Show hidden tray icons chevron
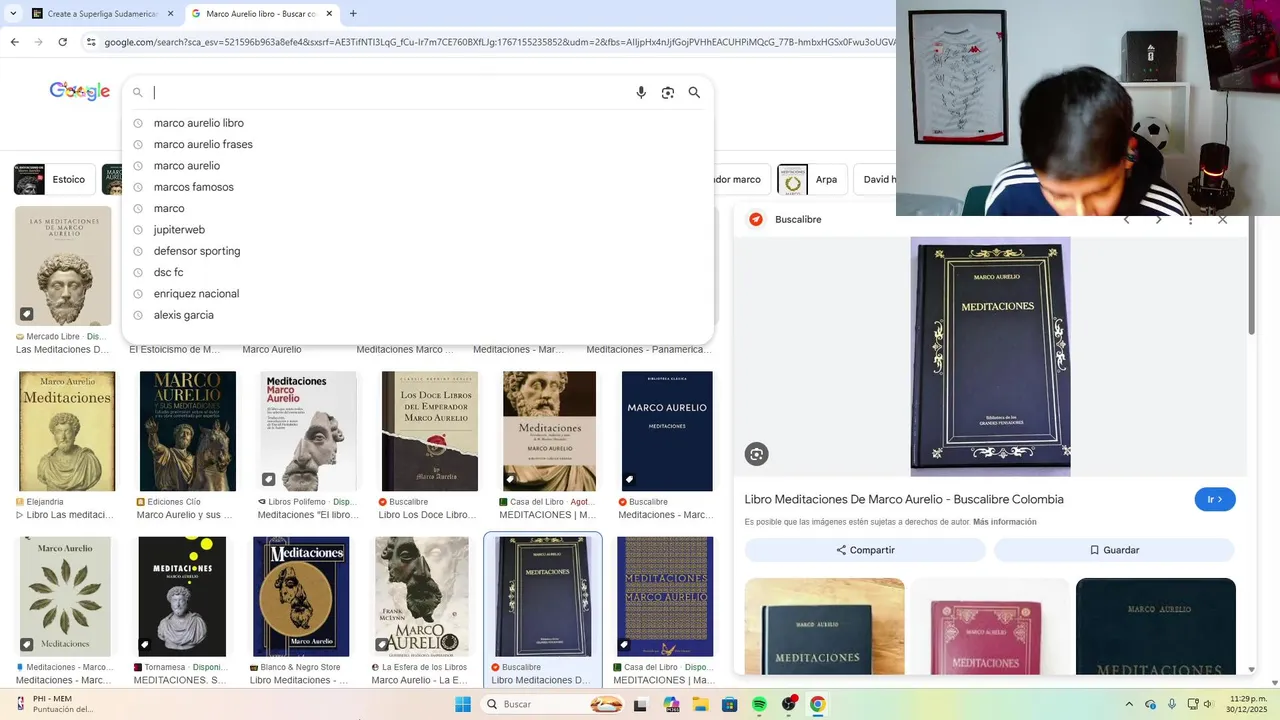 click(x=1129, y=704)
